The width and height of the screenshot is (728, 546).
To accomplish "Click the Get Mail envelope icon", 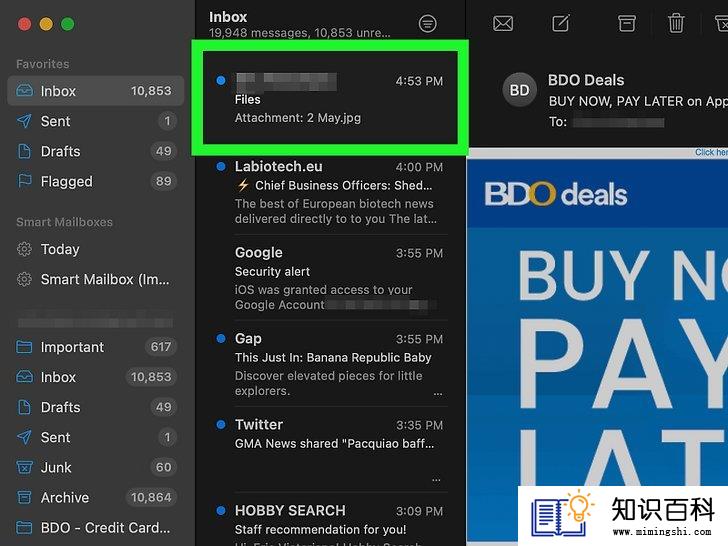I will click(x=503, y=23).
